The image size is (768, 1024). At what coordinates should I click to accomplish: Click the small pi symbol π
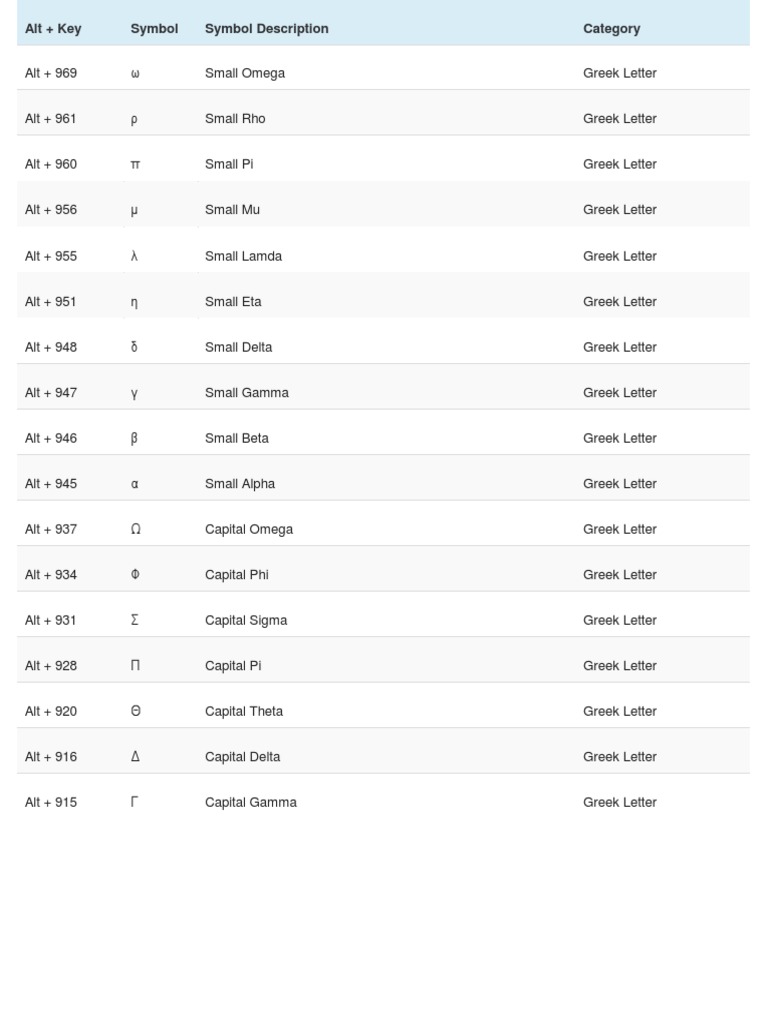point(135,165)
